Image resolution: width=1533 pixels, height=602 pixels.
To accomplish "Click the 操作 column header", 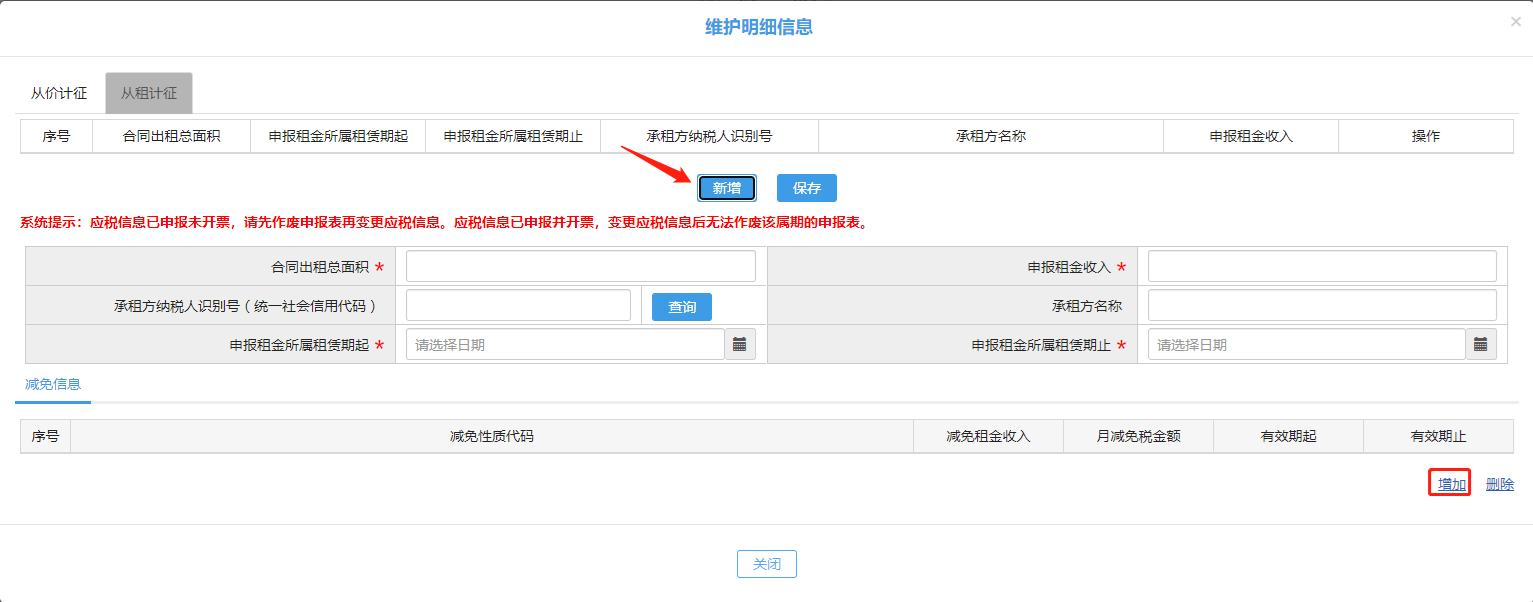I will click(x=1426, y=136).
